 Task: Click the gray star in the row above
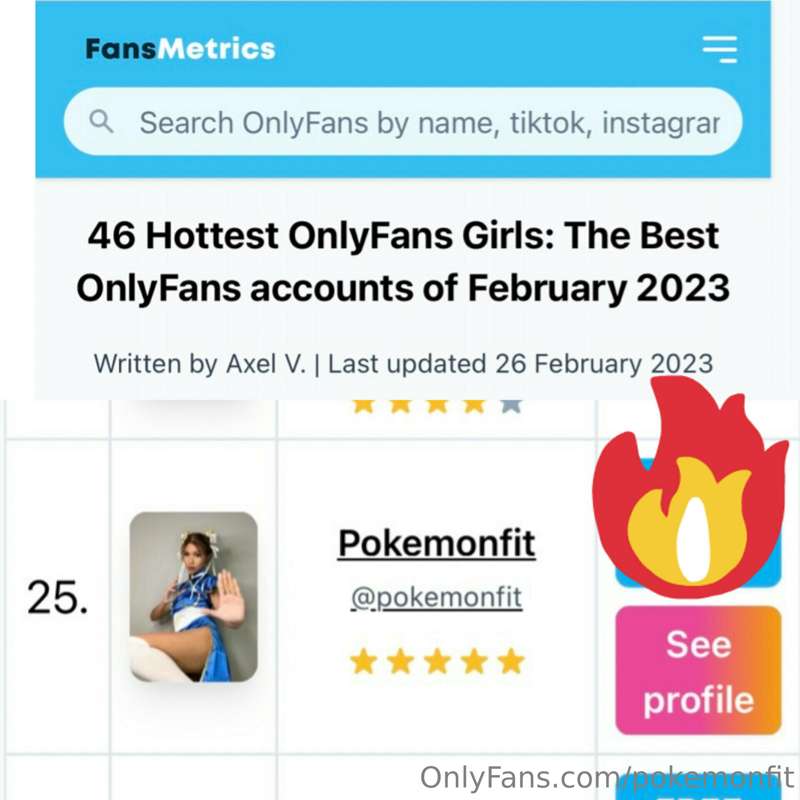coord(510,404)
